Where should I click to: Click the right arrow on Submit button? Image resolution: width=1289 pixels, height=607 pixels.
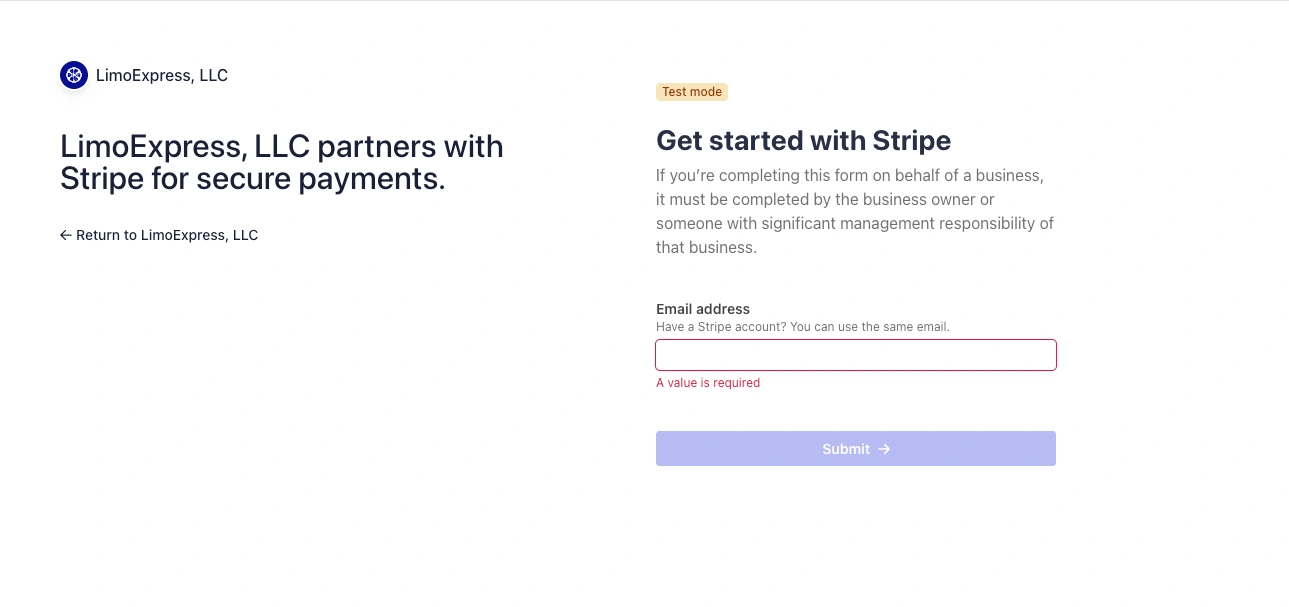click(x=884, y=449)
